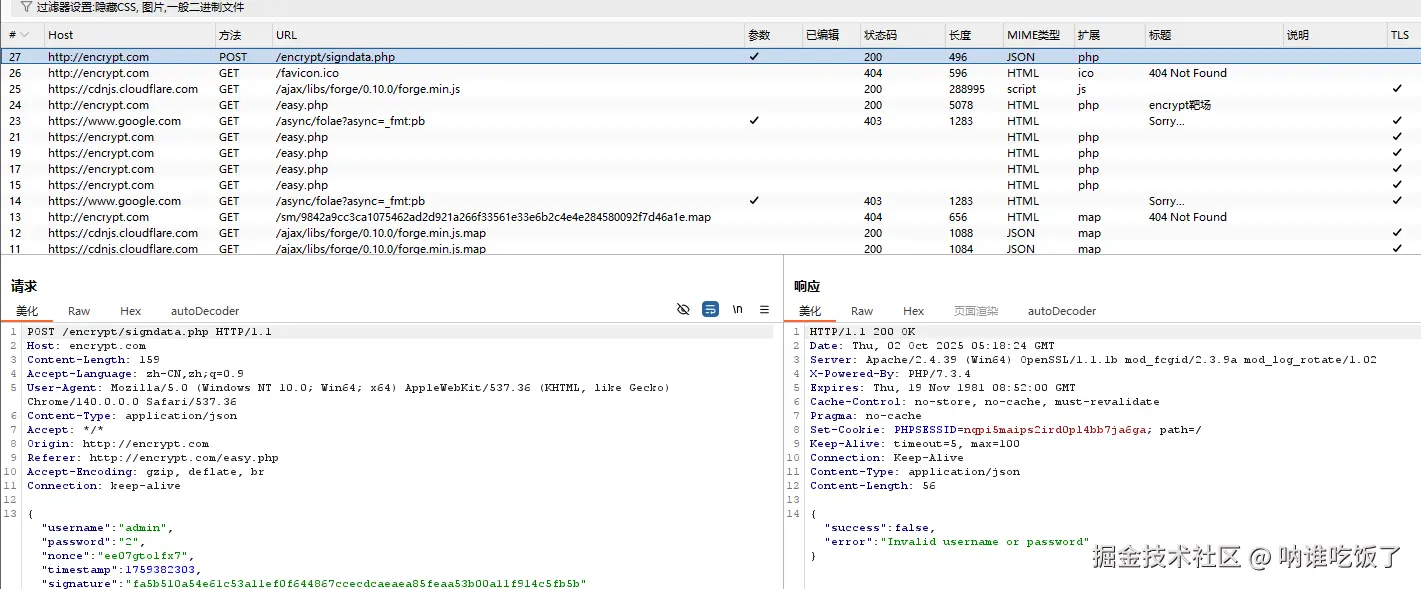Sort by the 状态码 column header
Viewport: 1421px width, 589px height.
880,35
